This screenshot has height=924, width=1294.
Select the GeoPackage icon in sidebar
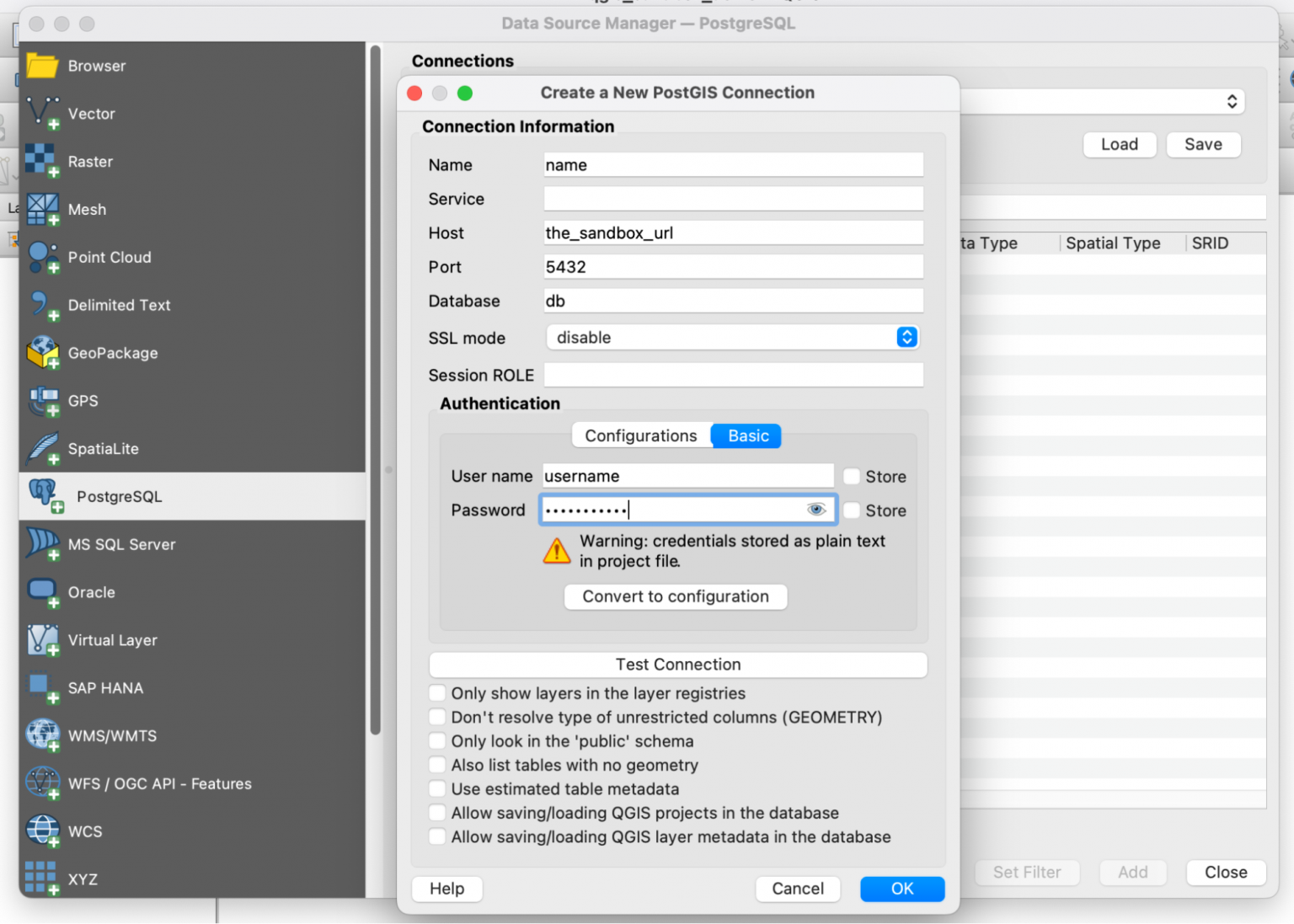click(42, 353)
